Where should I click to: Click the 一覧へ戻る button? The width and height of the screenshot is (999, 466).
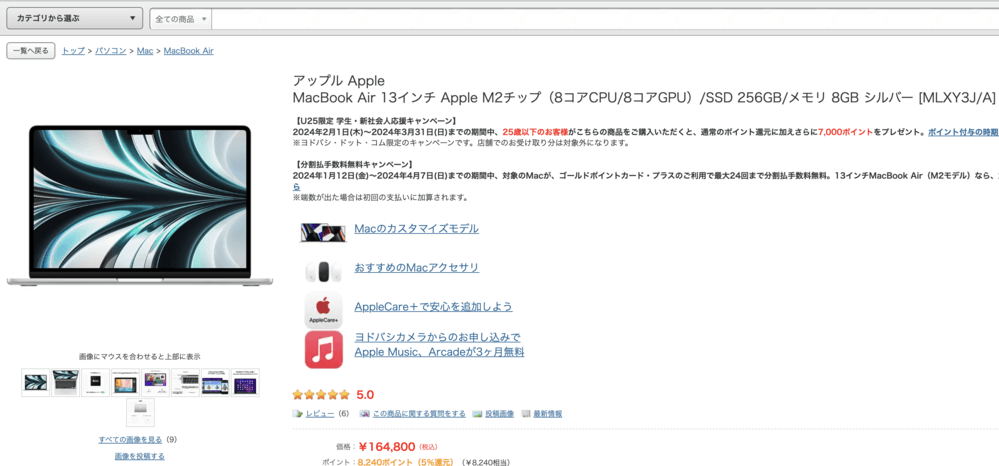(31, 51)
